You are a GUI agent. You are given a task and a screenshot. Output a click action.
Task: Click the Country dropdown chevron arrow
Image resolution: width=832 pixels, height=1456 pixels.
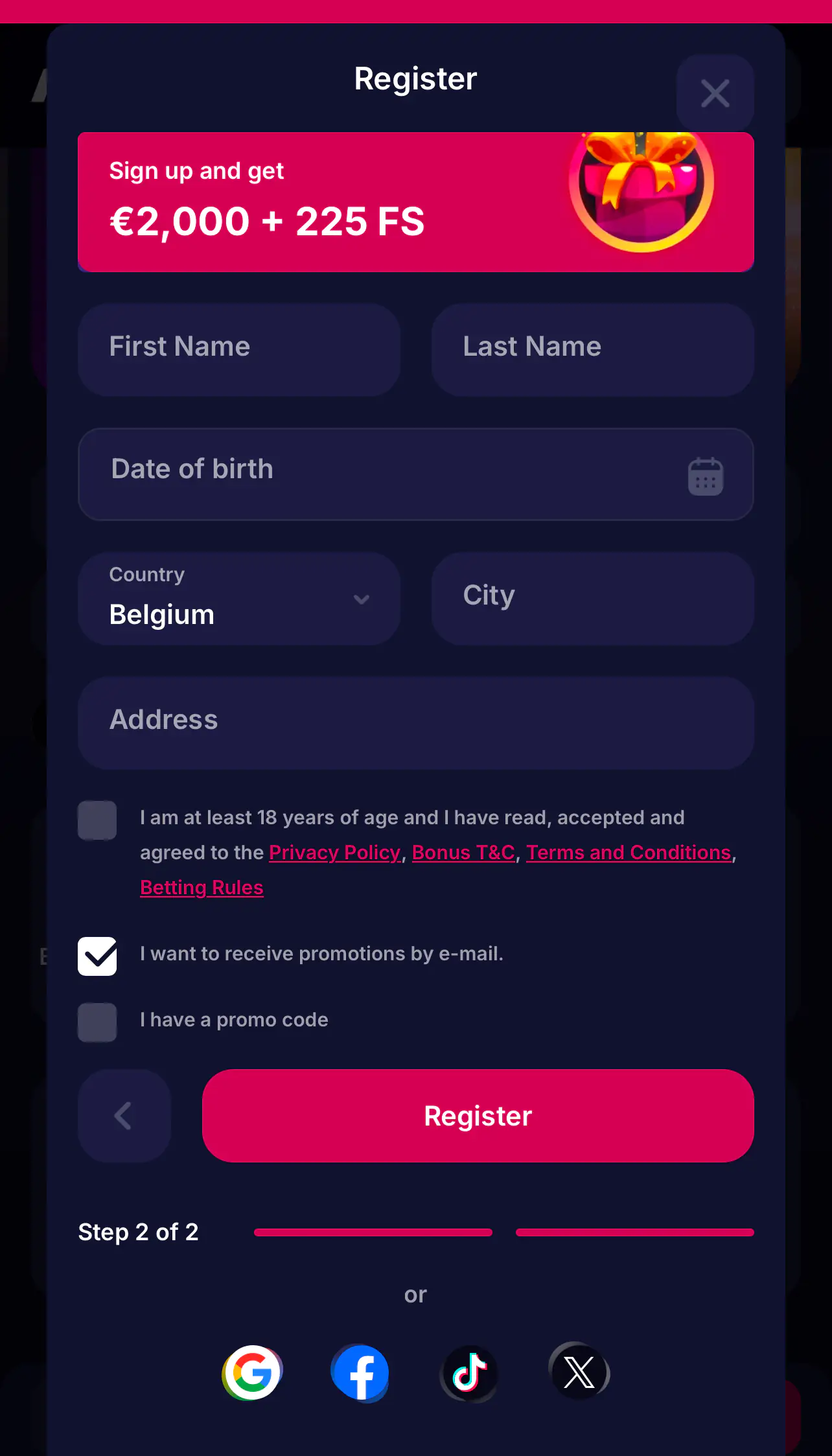pos(362,599)
